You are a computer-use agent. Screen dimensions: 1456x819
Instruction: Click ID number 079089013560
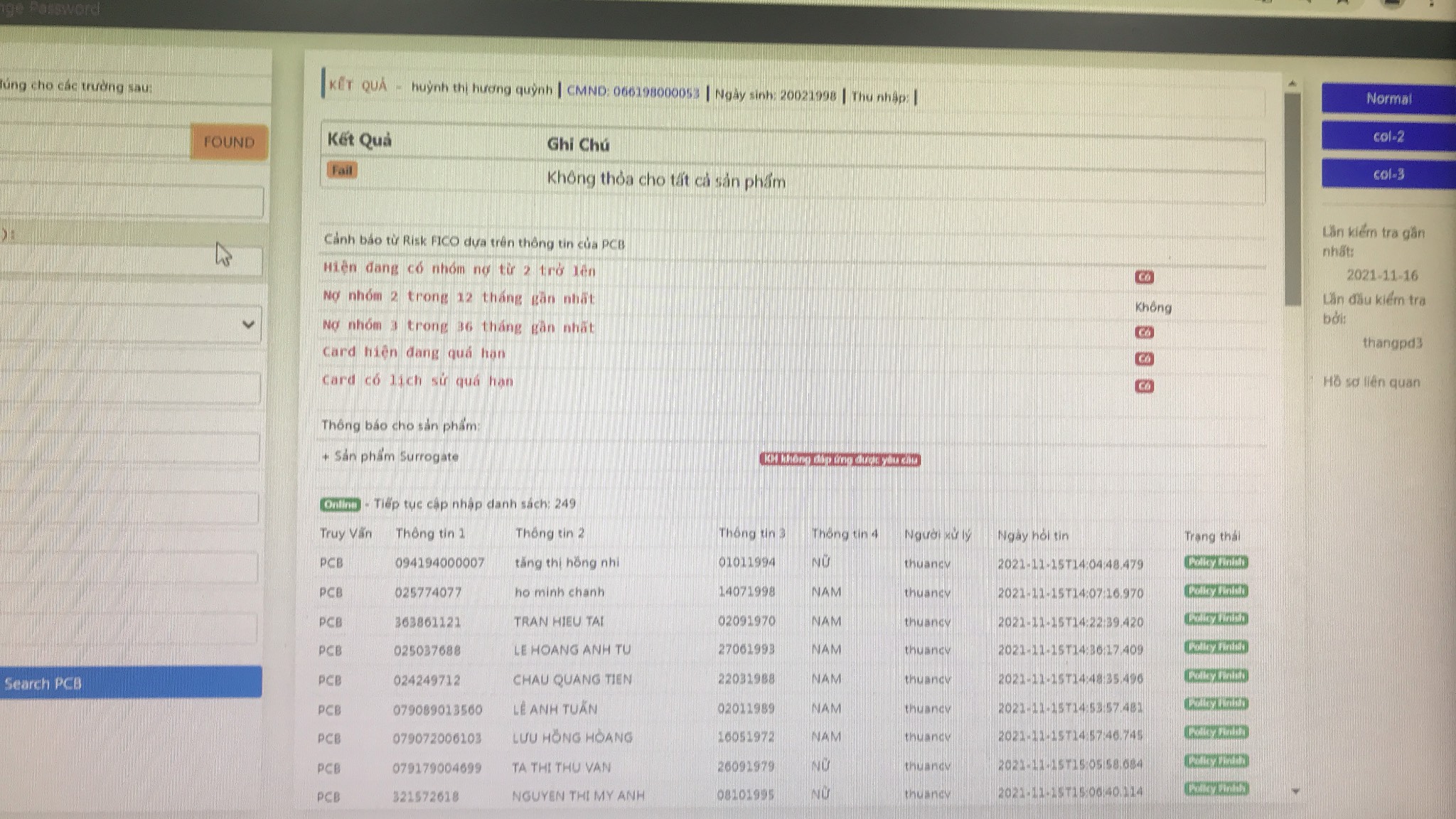tap(438, 710)
